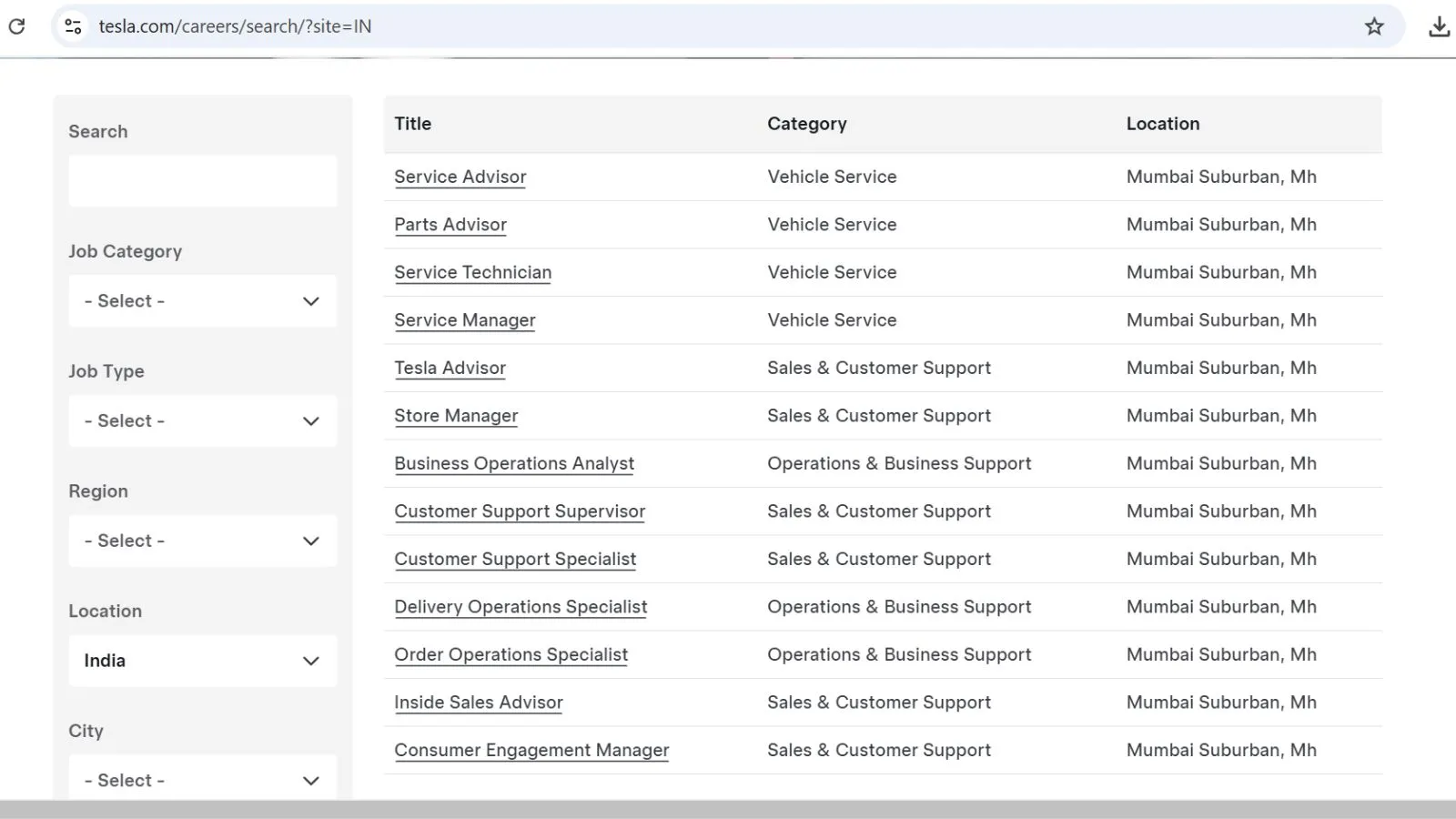Open the Business Operations Analyst listing
Image resolution: width=1456 pixels, height=819 pixels.
[x=514, y=463]
